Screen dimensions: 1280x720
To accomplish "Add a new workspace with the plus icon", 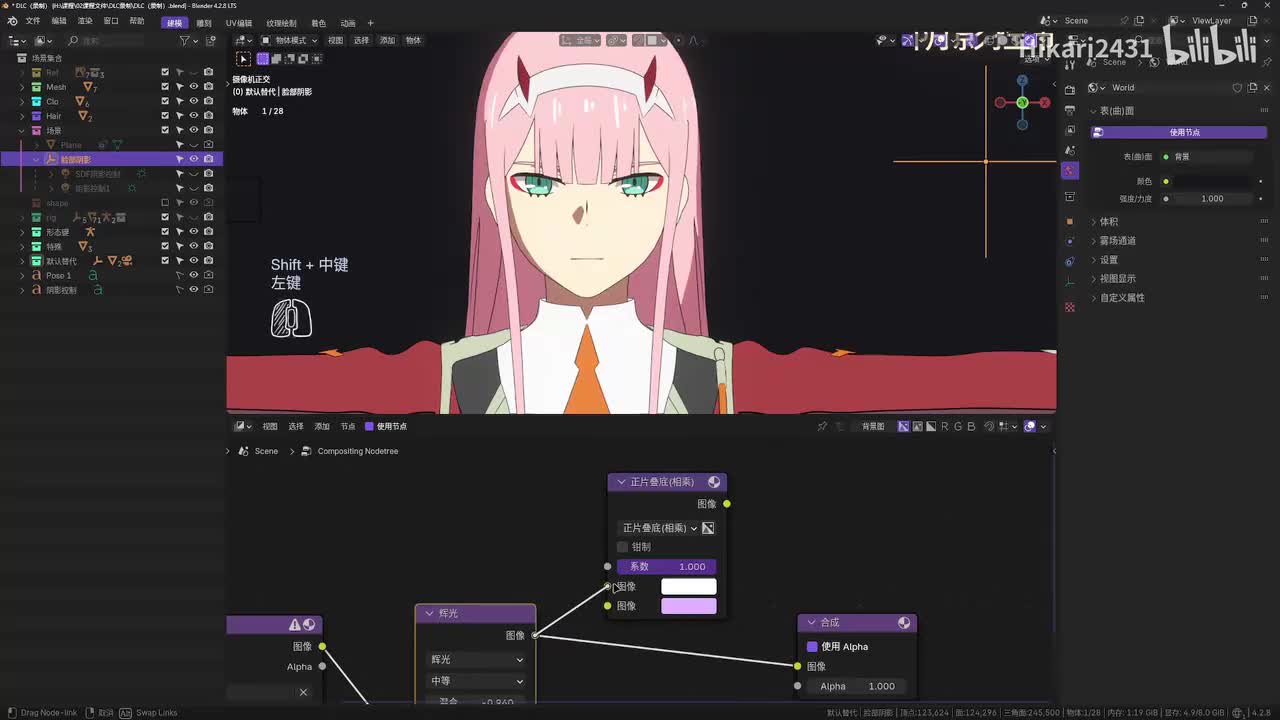I will pos(370,23).
